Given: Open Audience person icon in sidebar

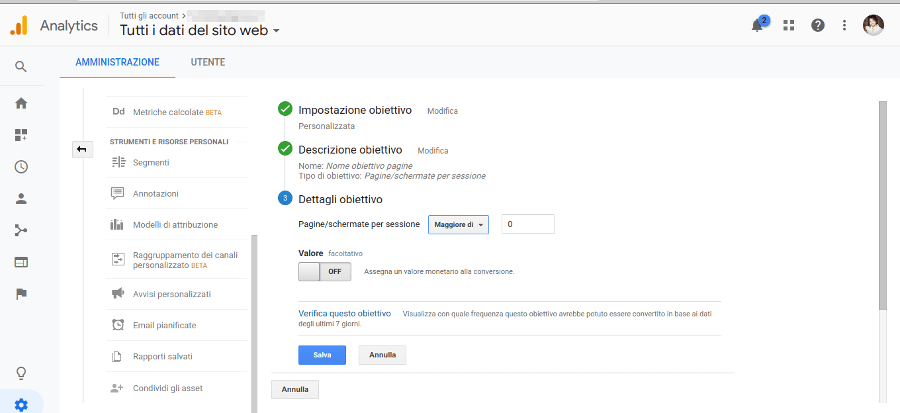Looking at the screenshot, I should (x=21, y=199).
